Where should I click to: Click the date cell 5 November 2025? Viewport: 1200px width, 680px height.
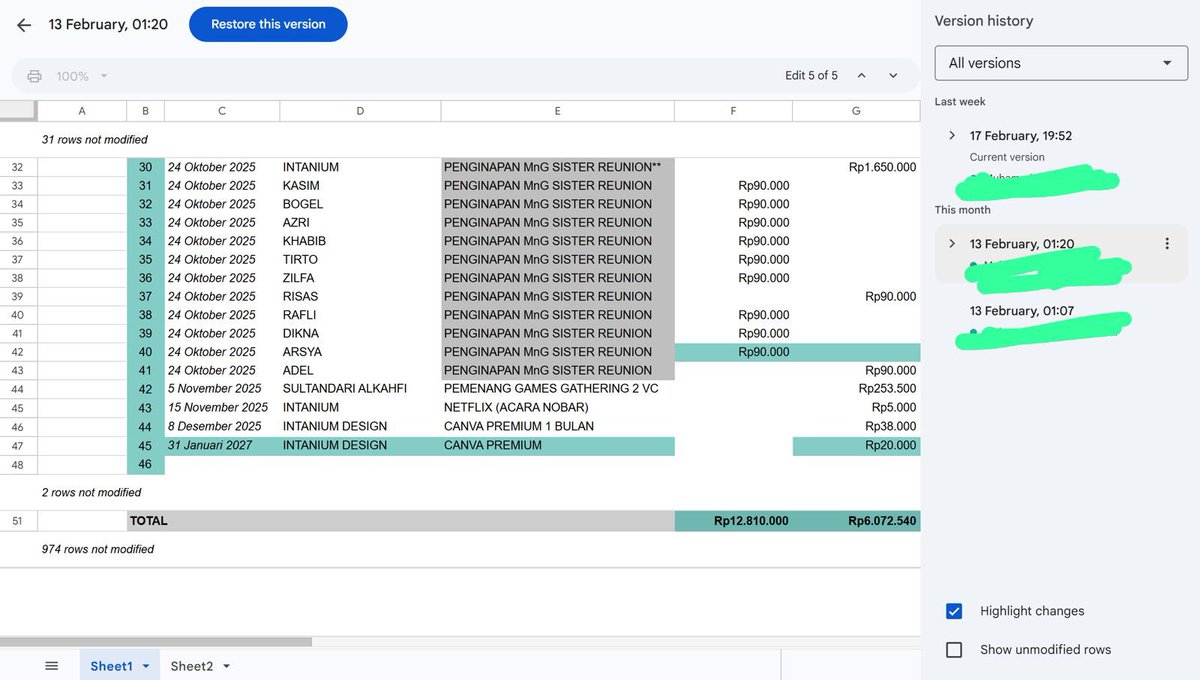[x=222, y=389]
